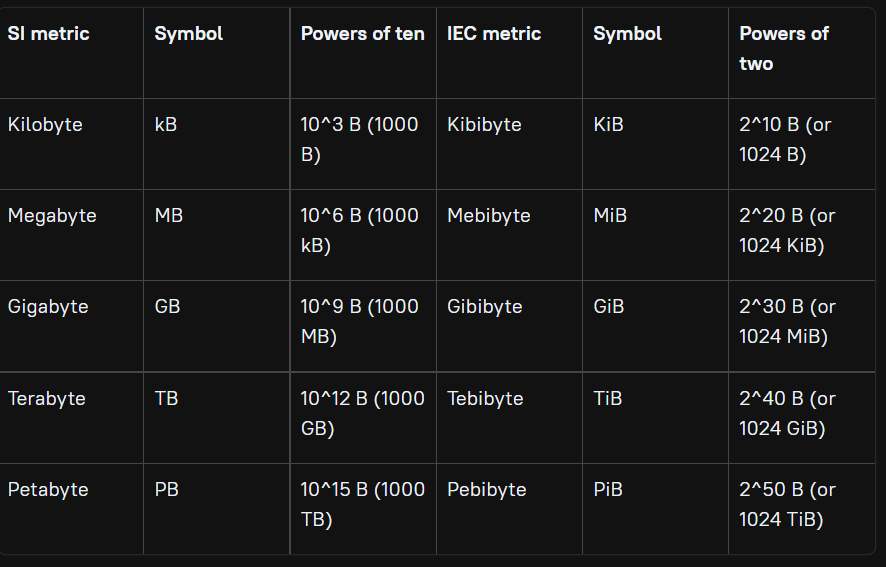Viewport: 886px width, 567px height.
Task: Click the 10^9 B (1000 MB) cell
Action: click(363, 326)
